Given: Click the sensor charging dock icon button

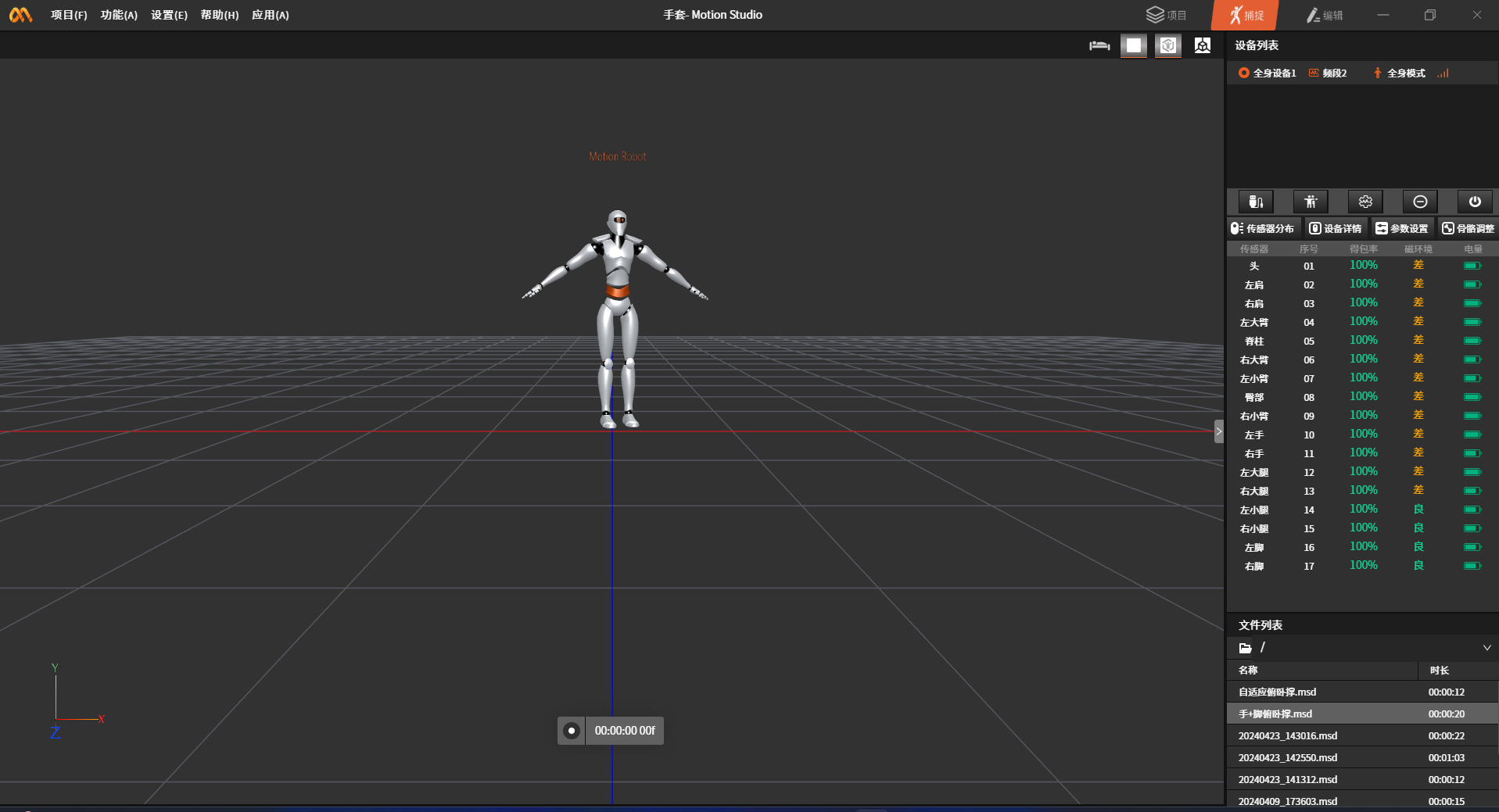Looking at the screenshot, I should 1256,202.
